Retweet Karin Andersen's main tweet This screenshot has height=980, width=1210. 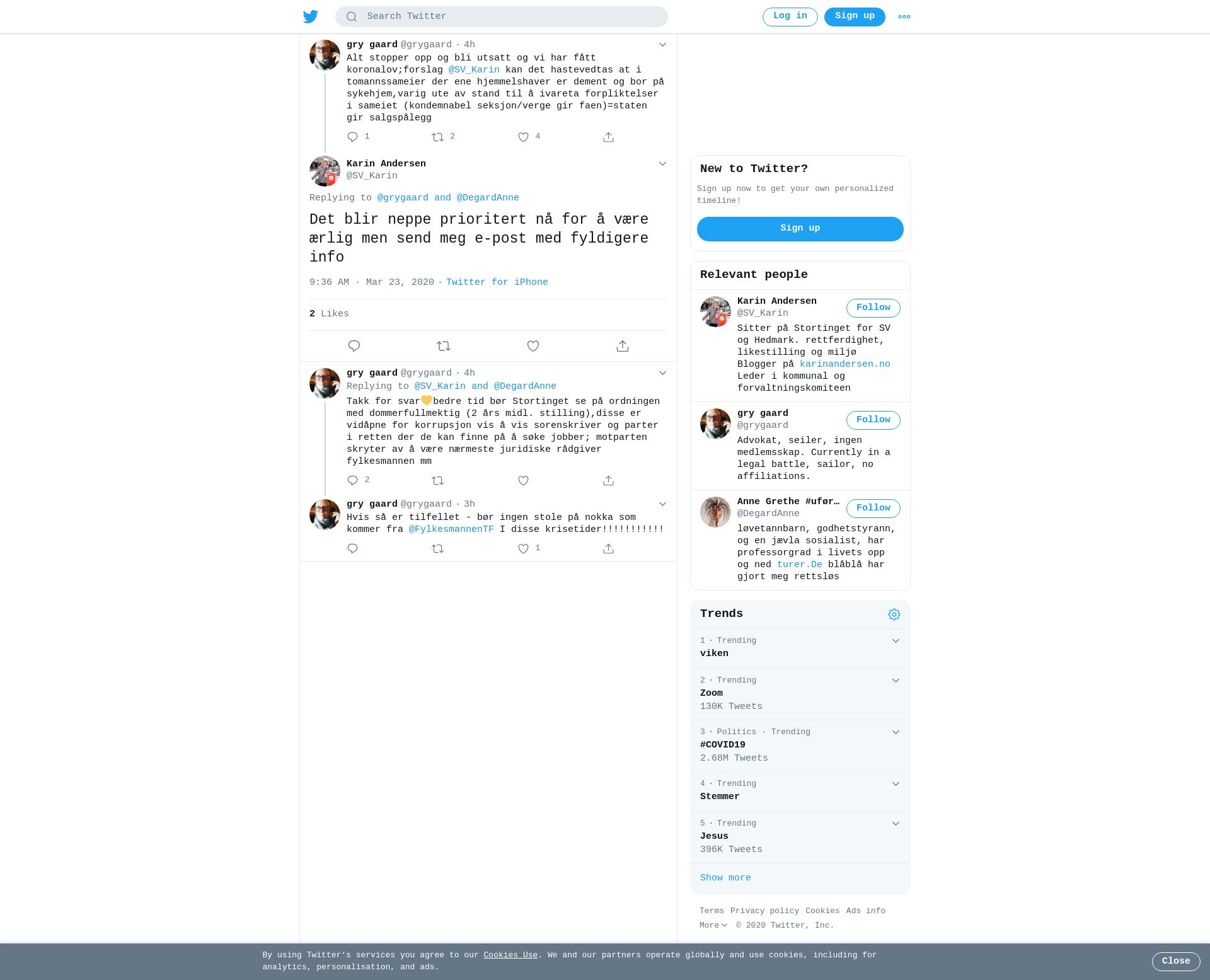444,346
